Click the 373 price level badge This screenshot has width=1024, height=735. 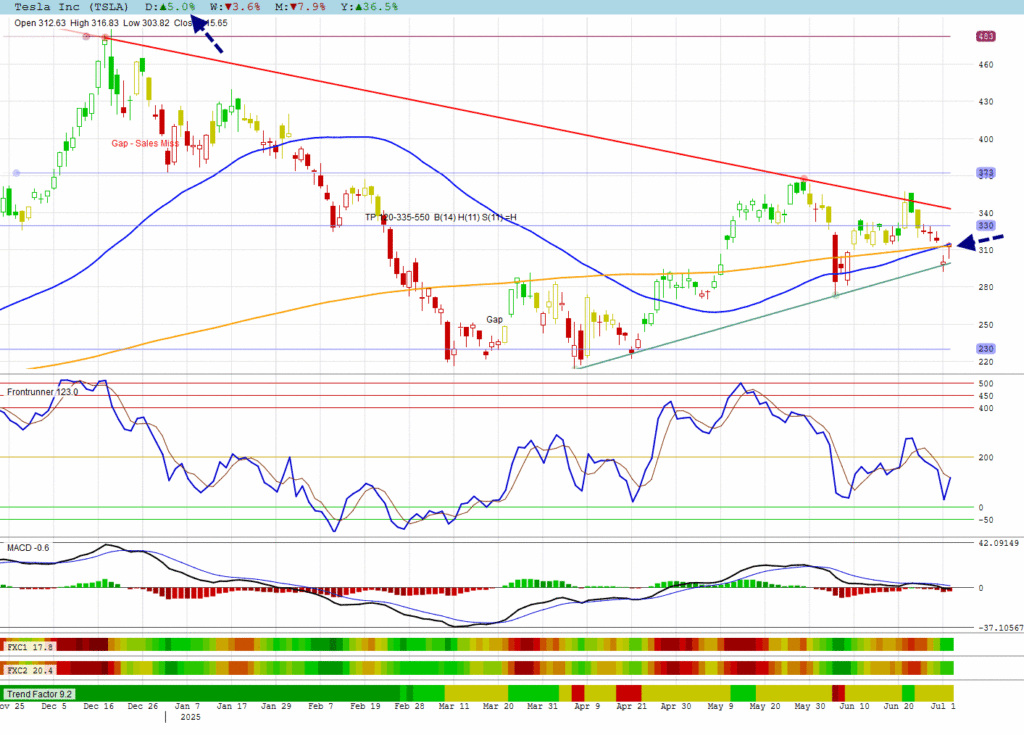[x=985, y=173]
